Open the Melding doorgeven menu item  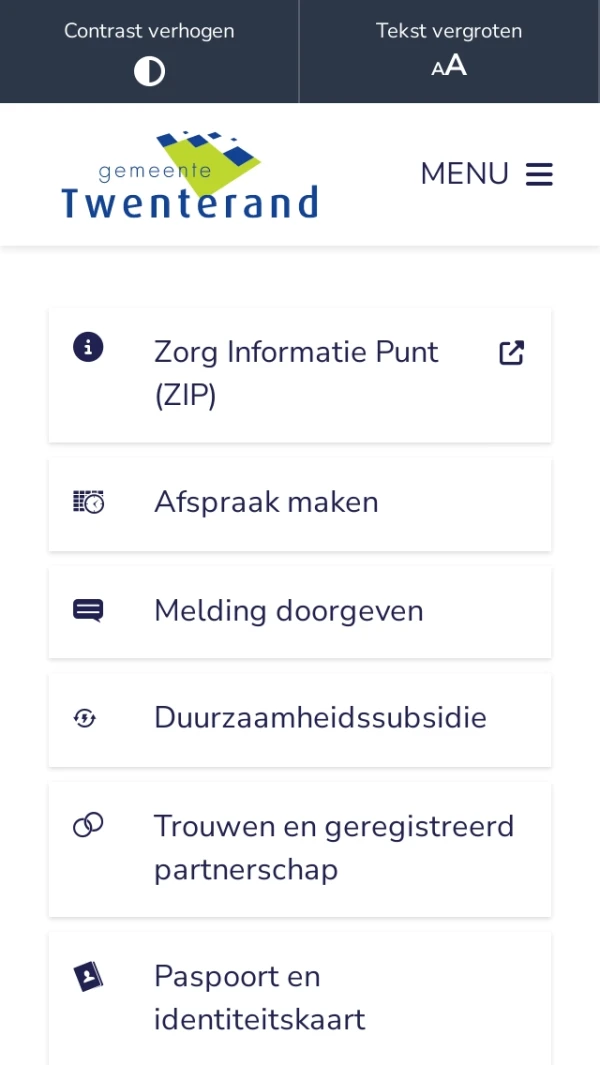288,611
